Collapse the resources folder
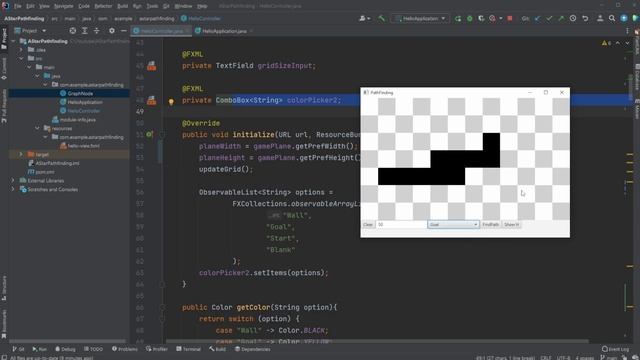This screenshot has height=360, width=640. (x=37, y=128)
